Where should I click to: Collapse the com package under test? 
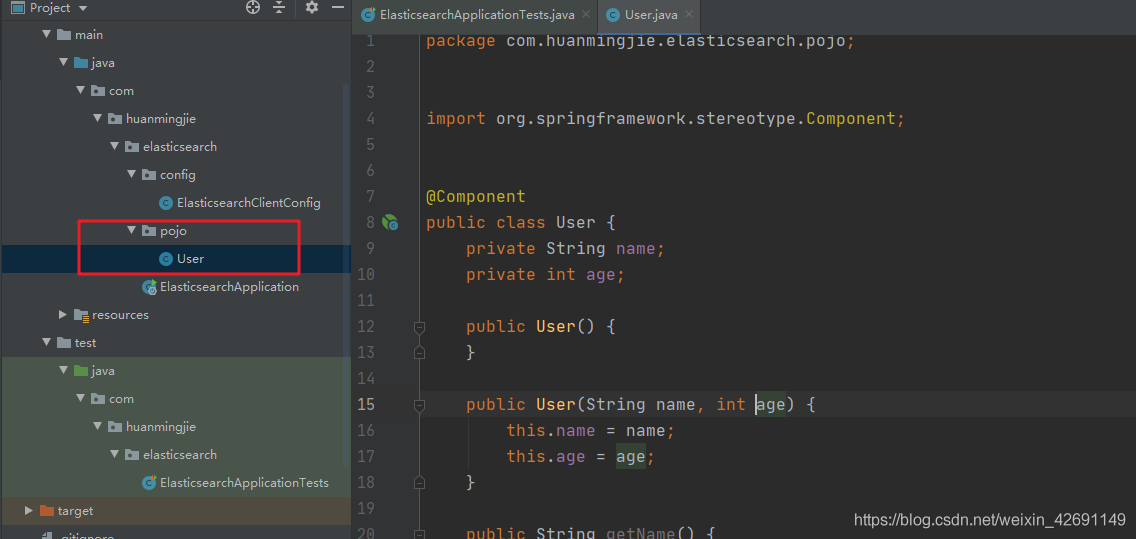coord(80,399)
